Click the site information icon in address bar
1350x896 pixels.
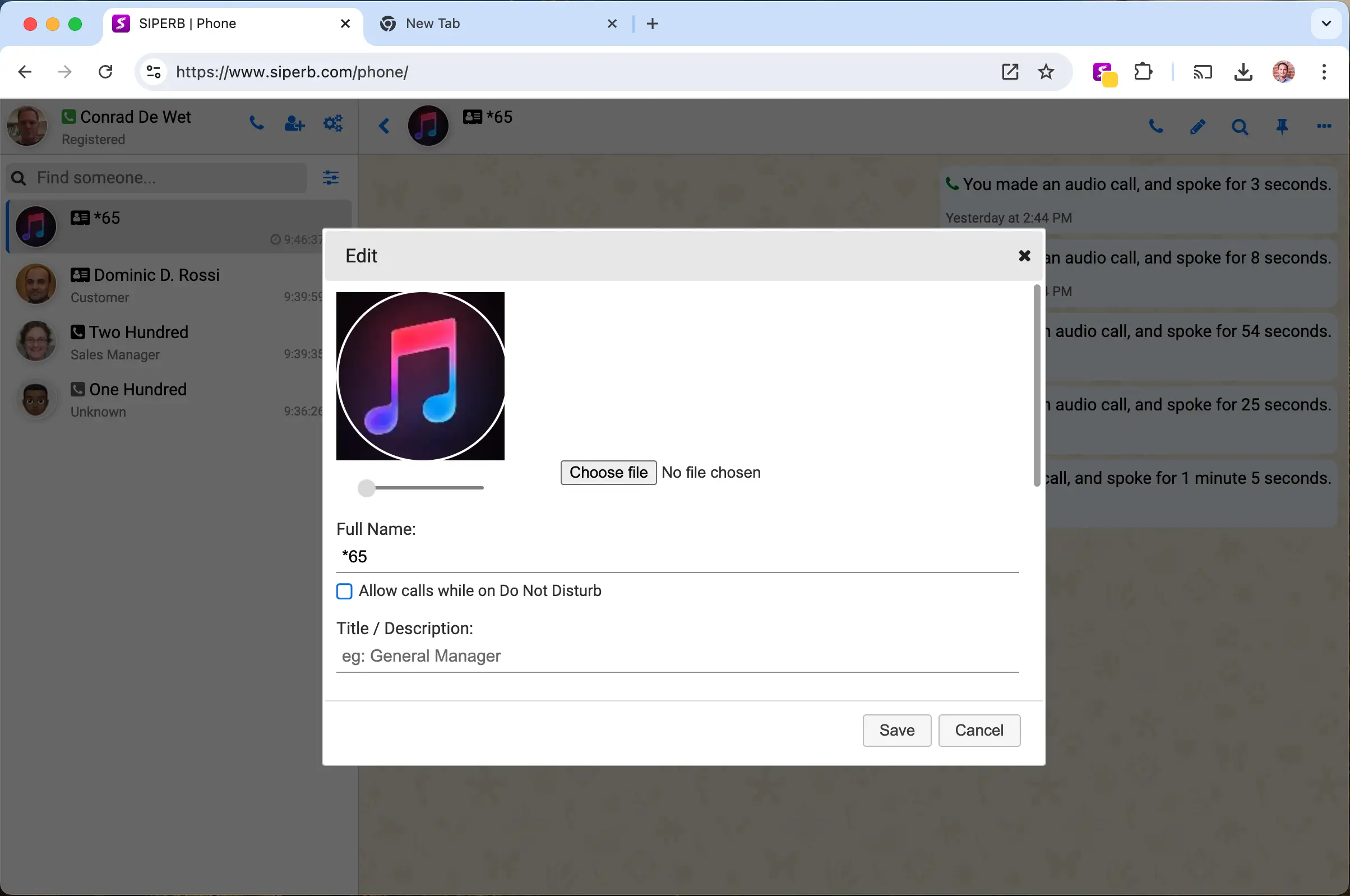coord(154,72)
